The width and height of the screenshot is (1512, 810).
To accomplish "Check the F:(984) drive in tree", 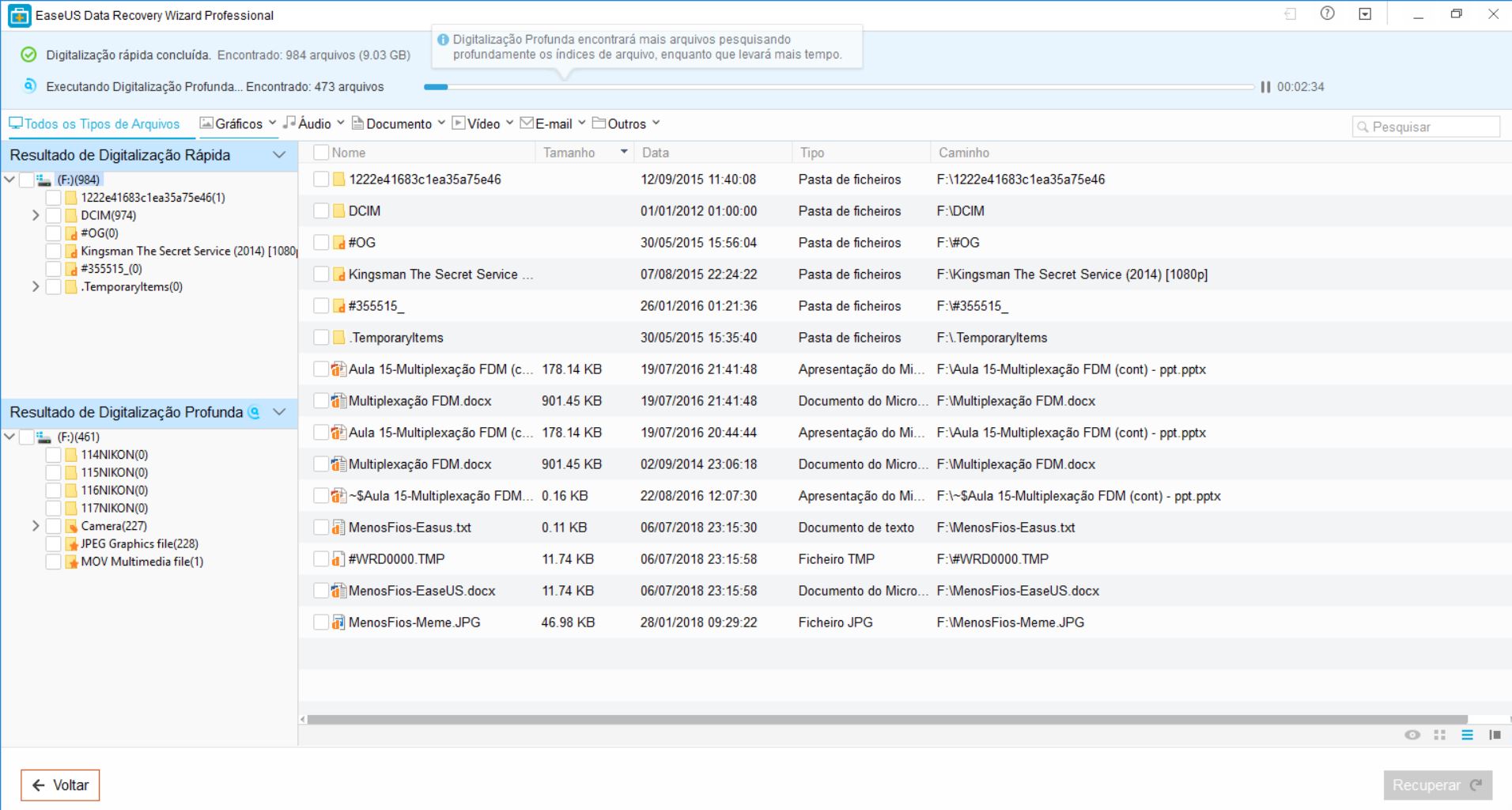I will [x=26, y=180].
